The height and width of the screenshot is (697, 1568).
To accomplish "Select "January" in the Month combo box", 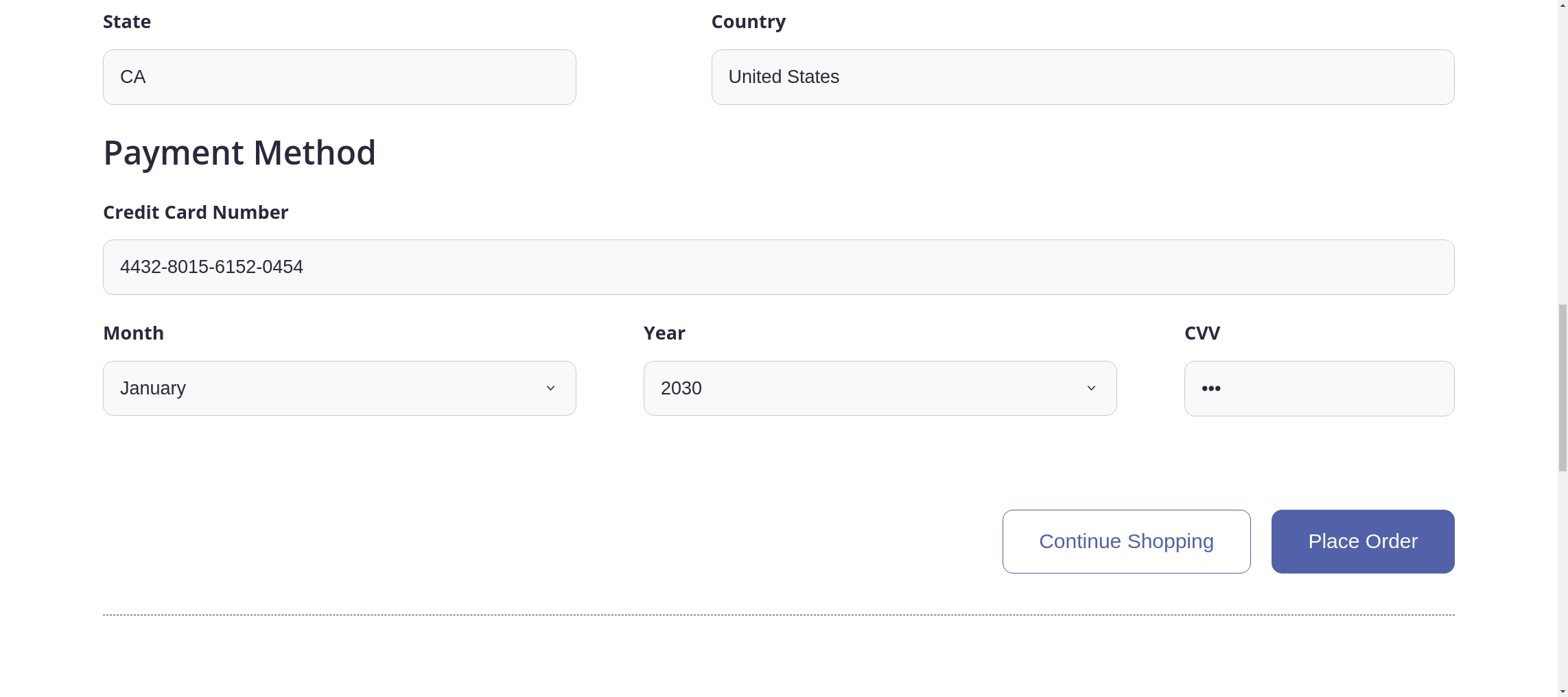I will coord(339,388).
